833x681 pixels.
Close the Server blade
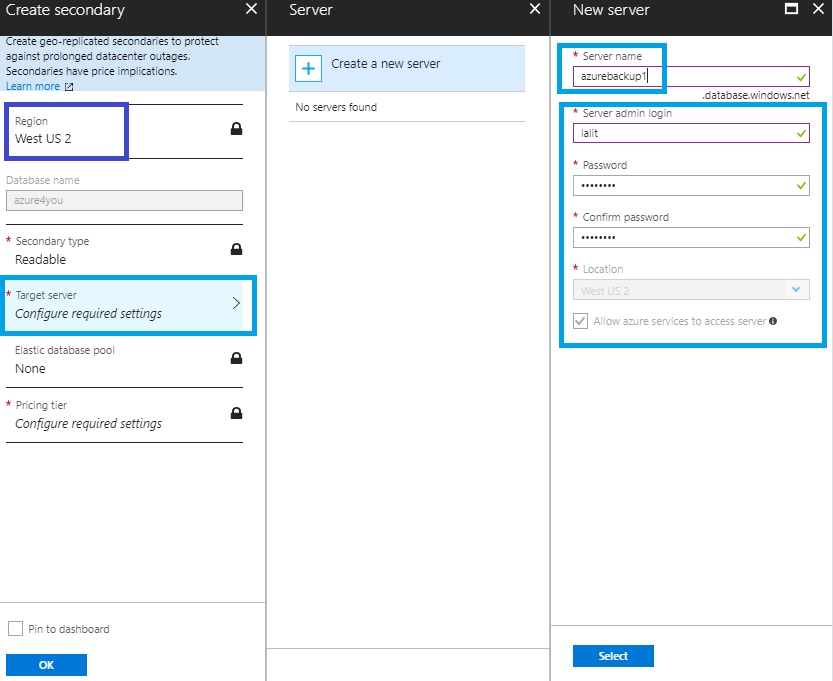pos(535,10)
